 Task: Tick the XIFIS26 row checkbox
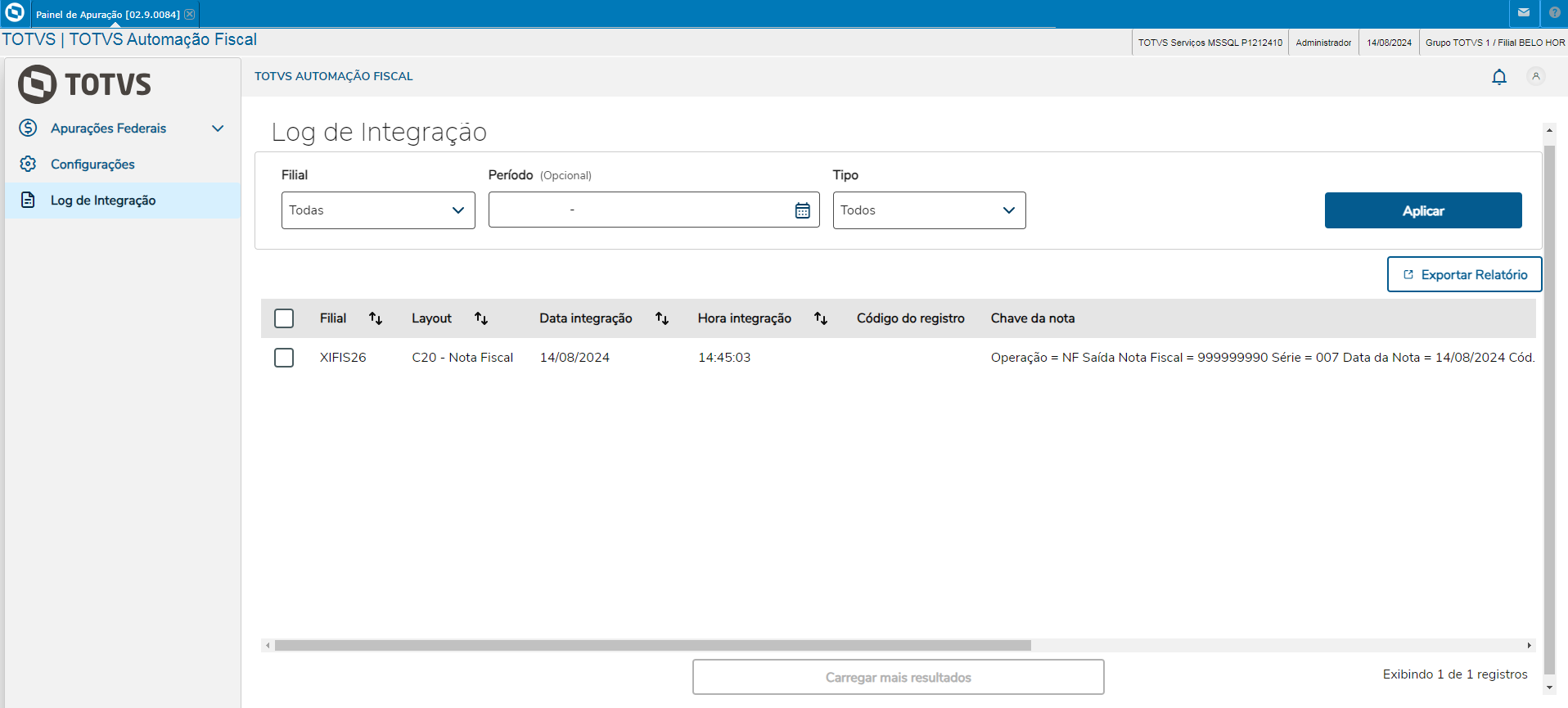click(x=284, y=358)
